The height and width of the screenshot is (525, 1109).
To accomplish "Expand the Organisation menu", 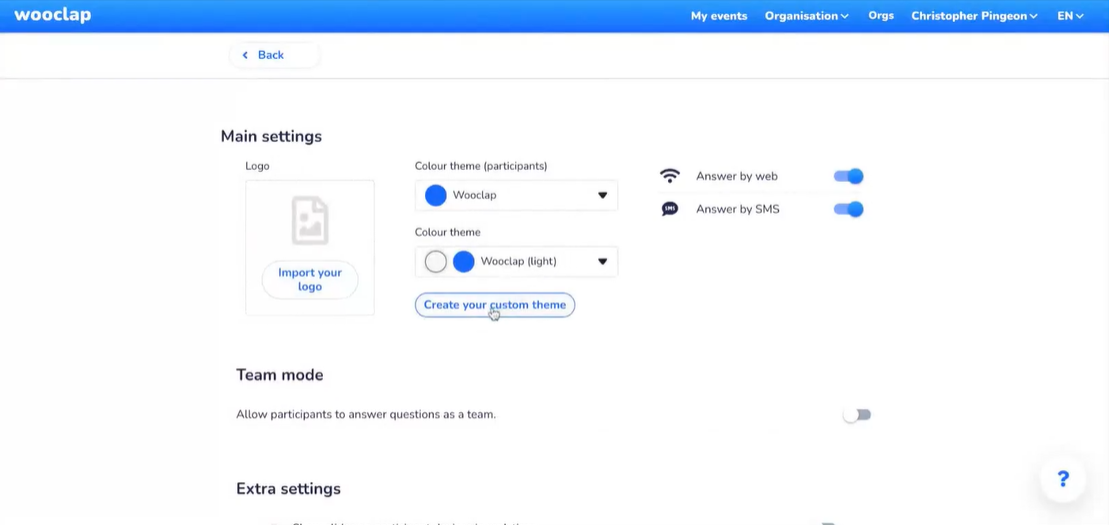I will [806, 16].
